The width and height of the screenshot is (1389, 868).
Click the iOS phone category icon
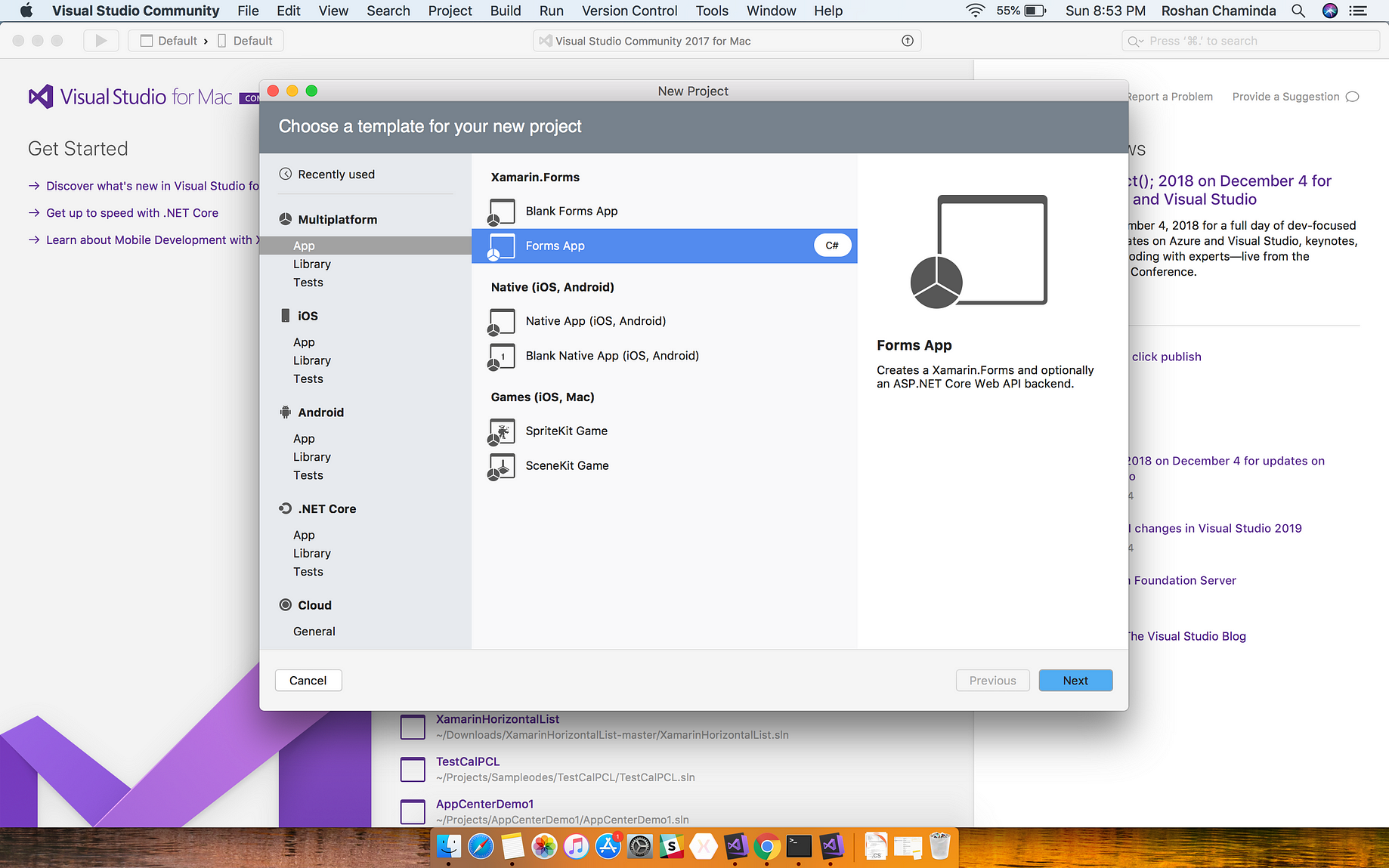(286, 315)
